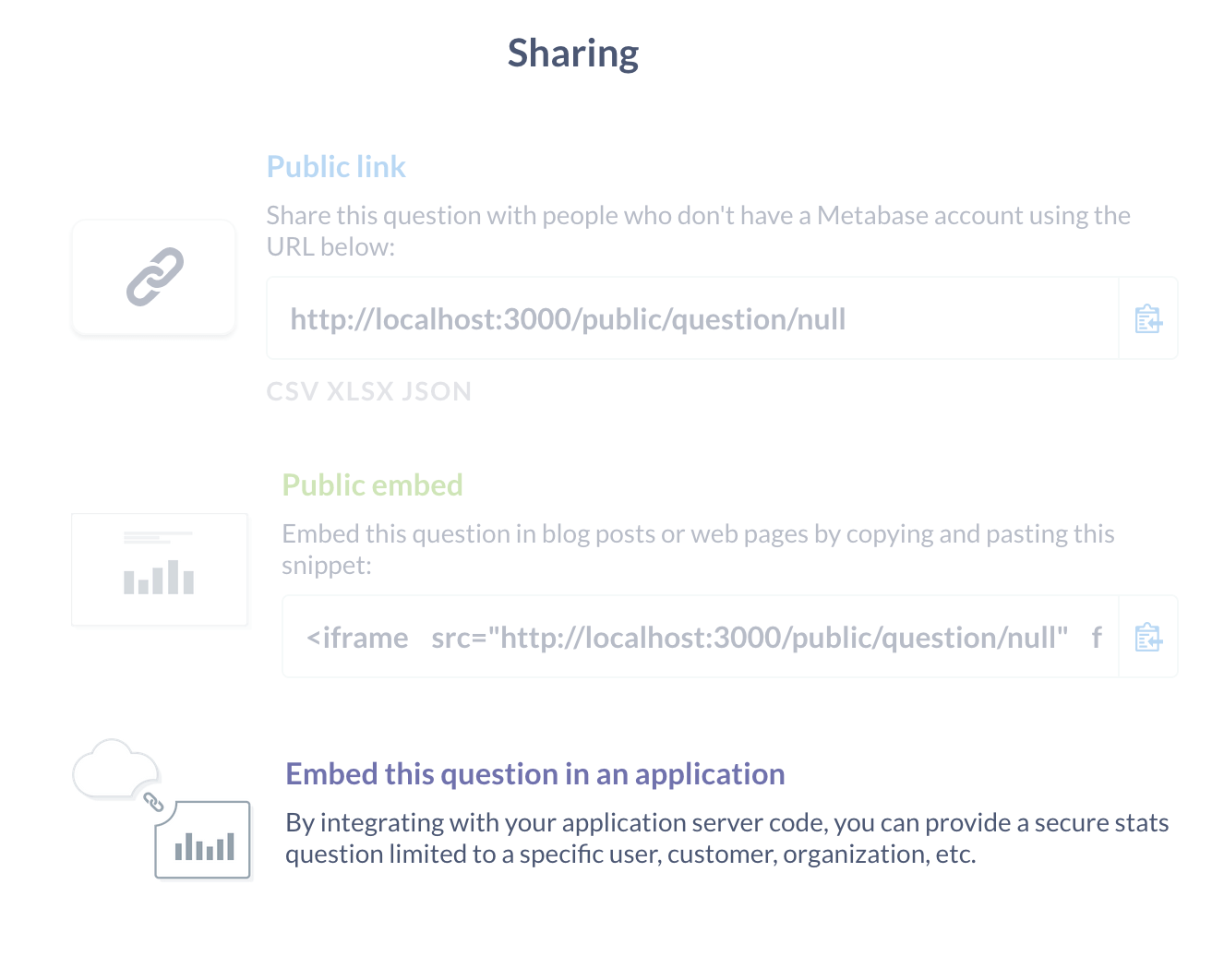Click the application embedding description text
Image resolution: width=1224 pixels, height=980 pixels.
[x=727, y=838]
